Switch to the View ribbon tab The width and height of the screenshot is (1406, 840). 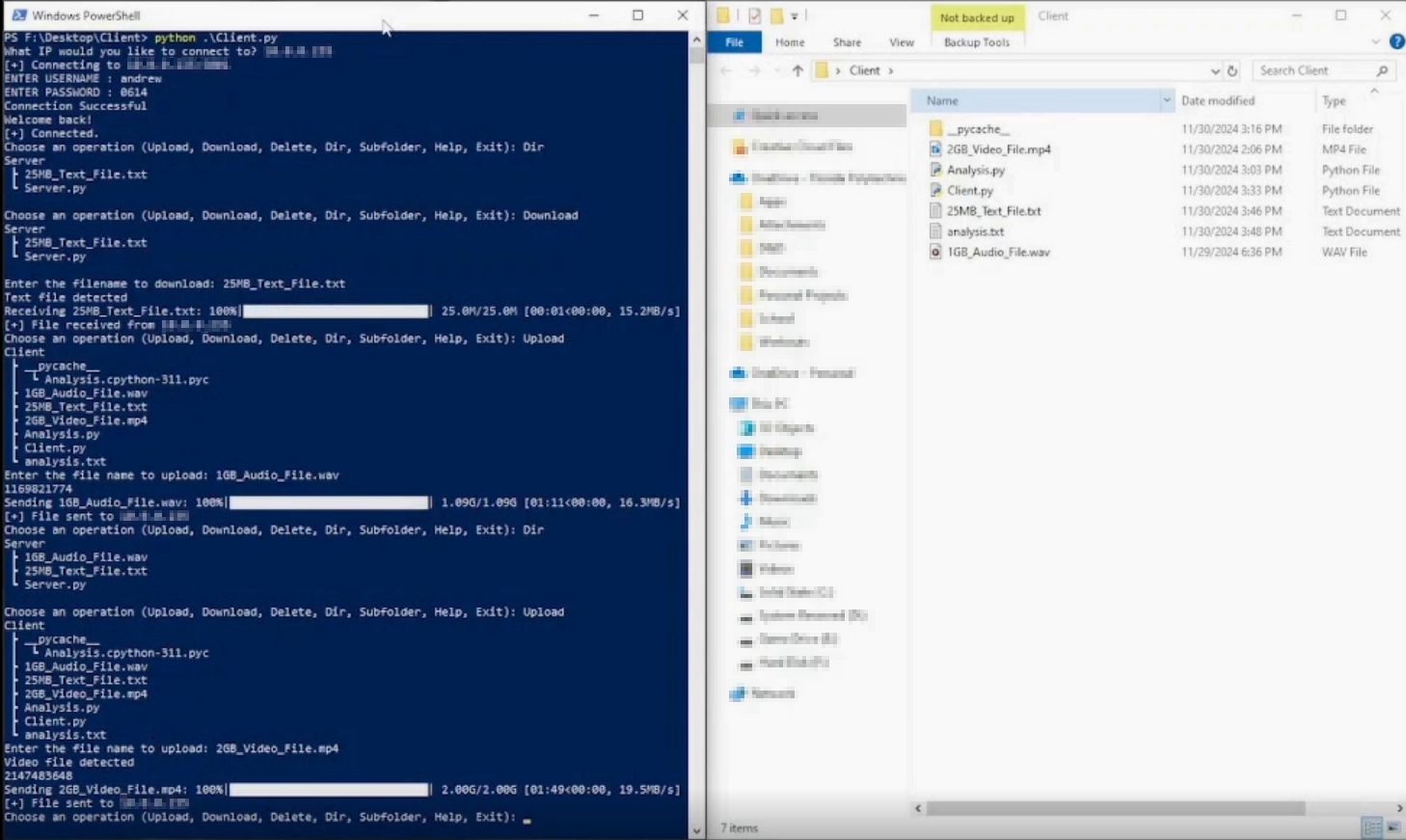(x=901, y=41)
